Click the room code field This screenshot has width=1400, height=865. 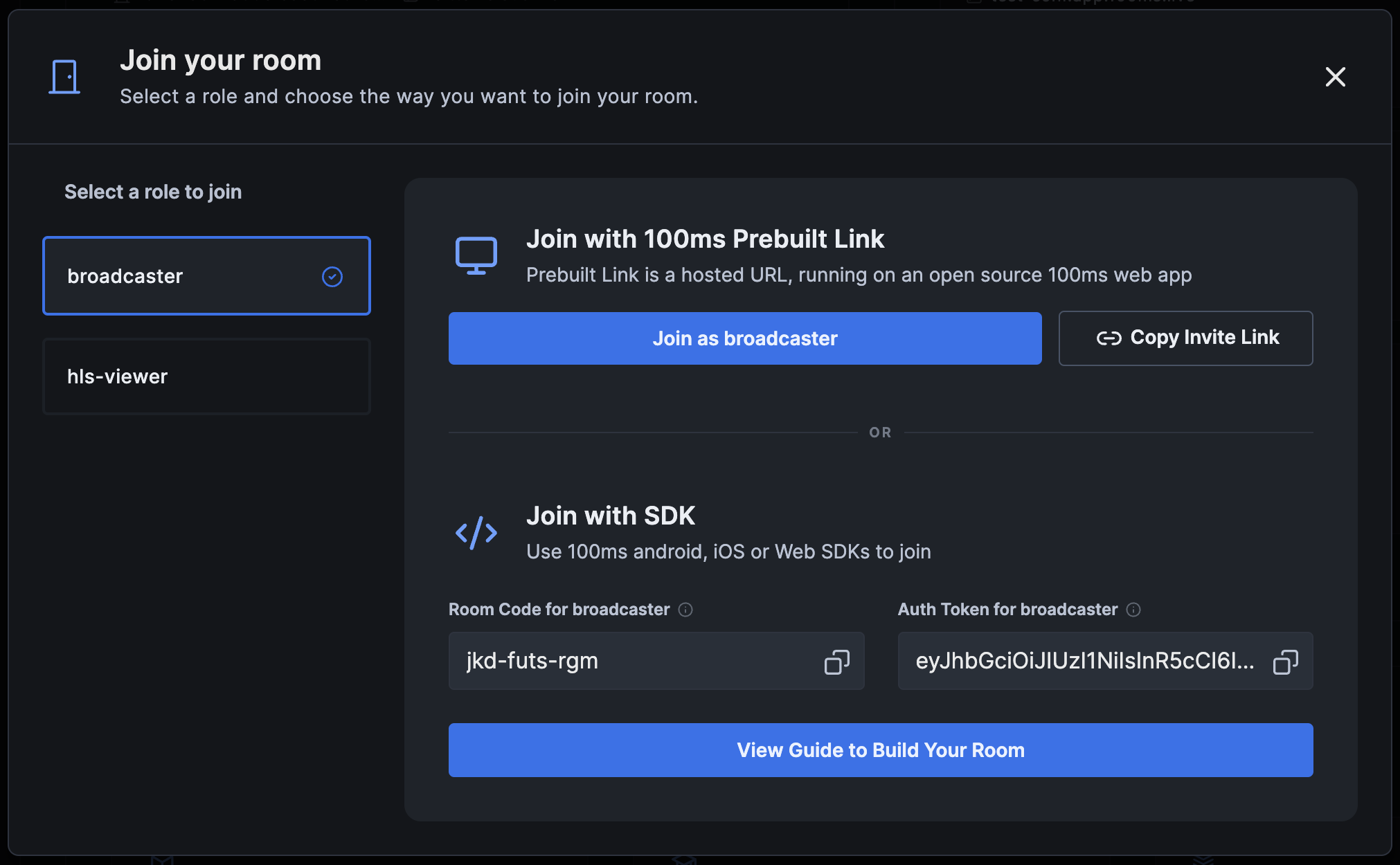(x=656, y=661)
